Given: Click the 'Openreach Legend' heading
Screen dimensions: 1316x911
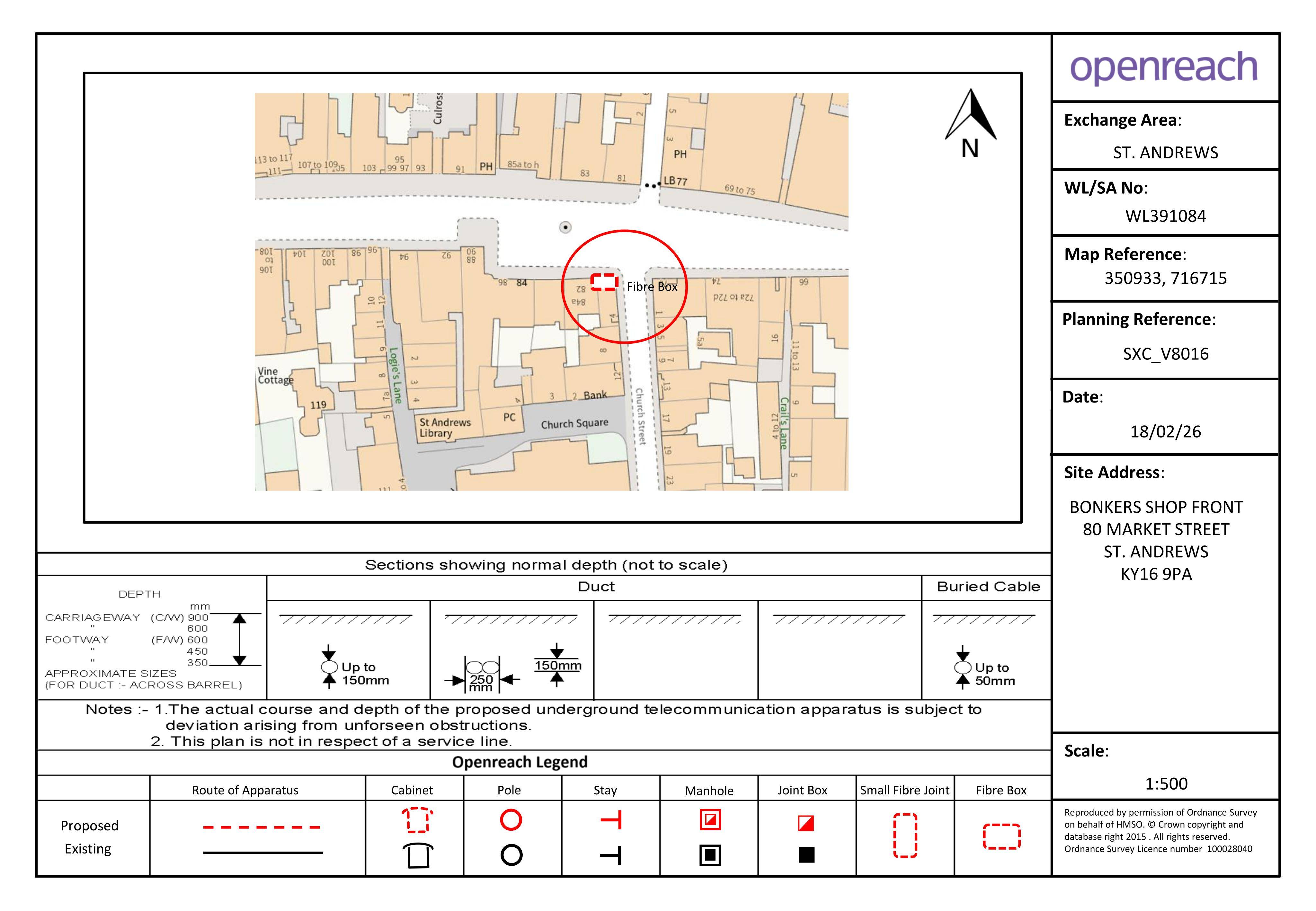Looking at the screenshot, I should click(x=520, y=762).
